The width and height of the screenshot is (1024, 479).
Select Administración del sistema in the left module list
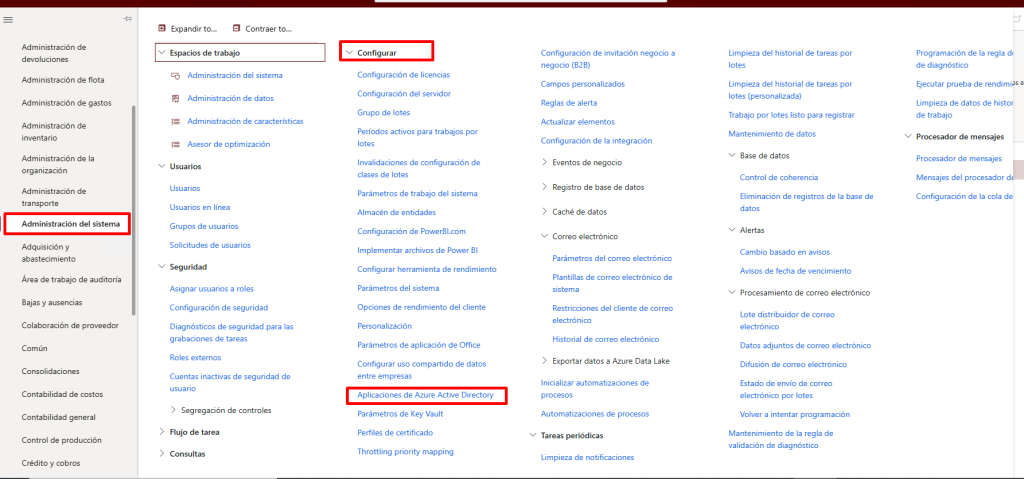pyautogui.click(x=71, y=224)
